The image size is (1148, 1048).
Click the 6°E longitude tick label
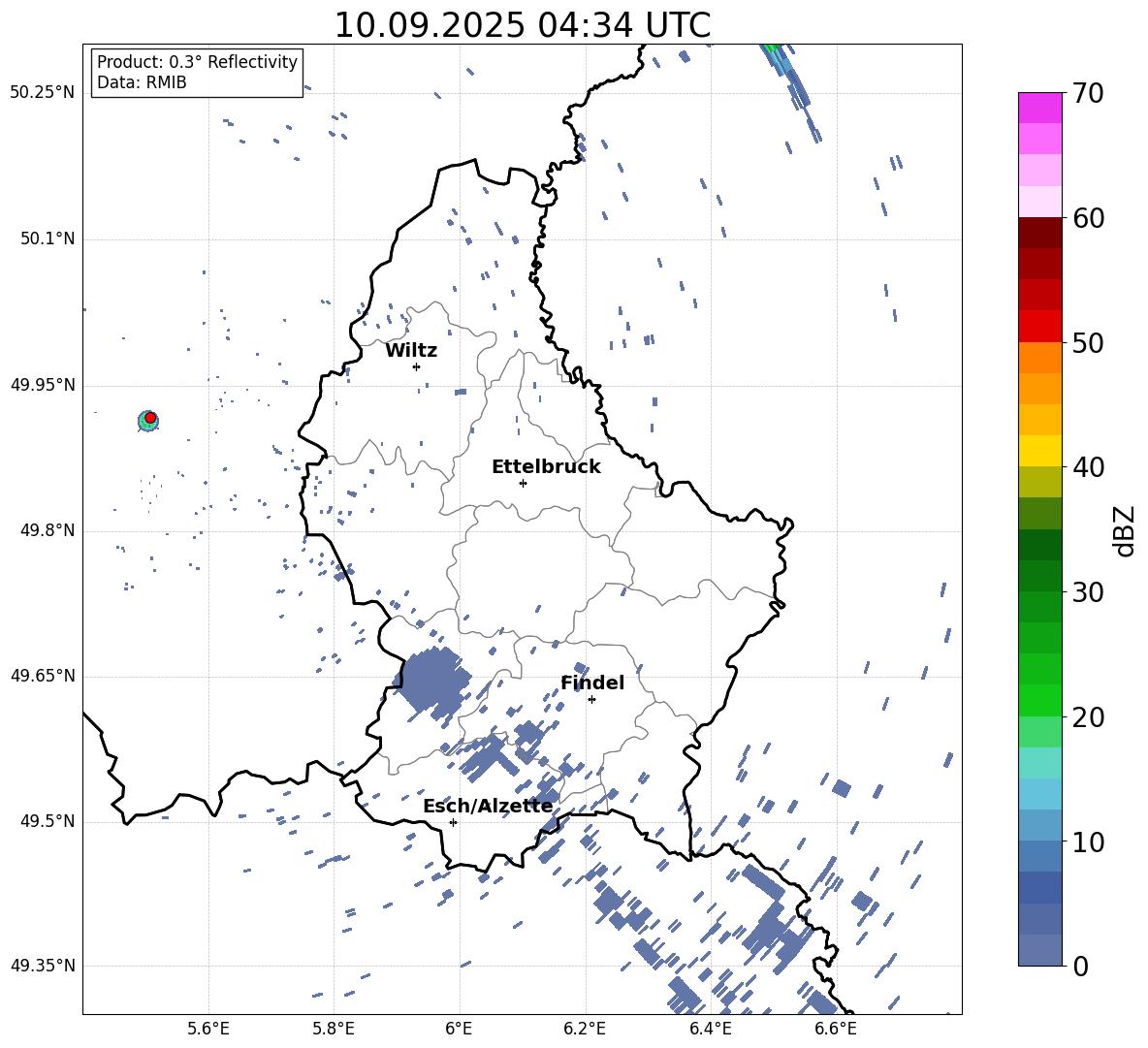click(x=459, y=1029)
